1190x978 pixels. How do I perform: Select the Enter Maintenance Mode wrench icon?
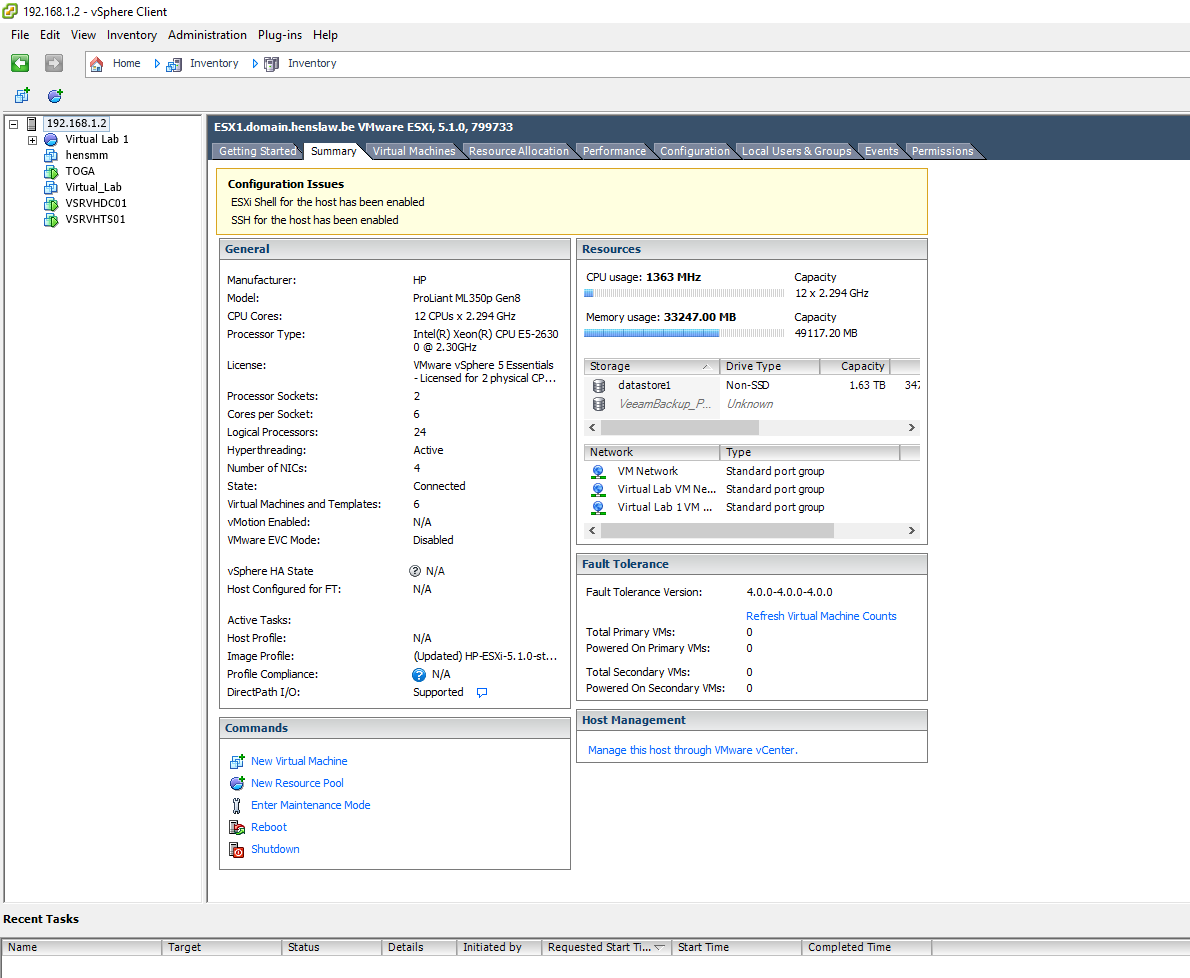click(237, 805)
